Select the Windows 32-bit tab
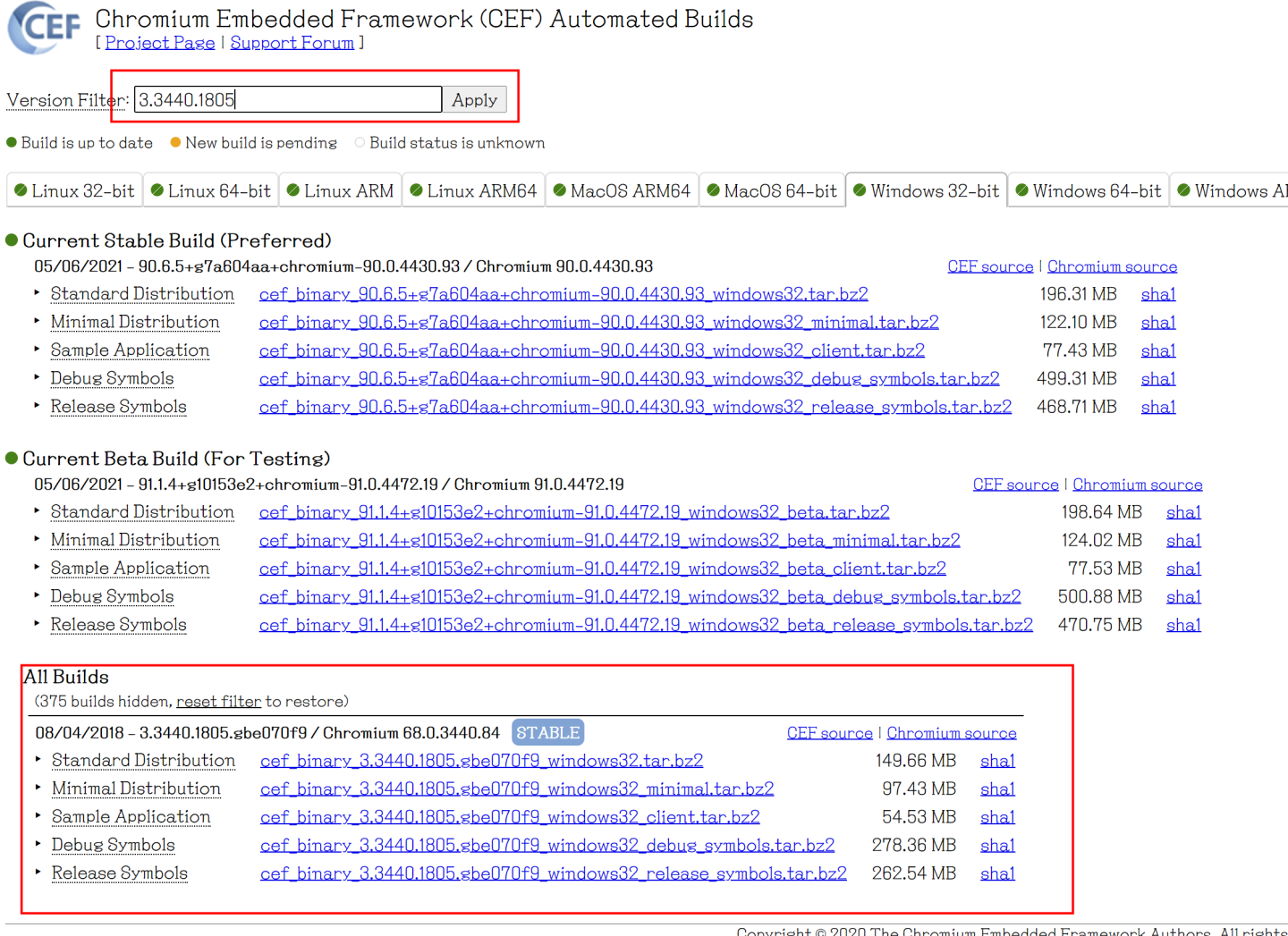Image resolution: width=1288 pixels, height=936 pixels. (x=926, y=190)
